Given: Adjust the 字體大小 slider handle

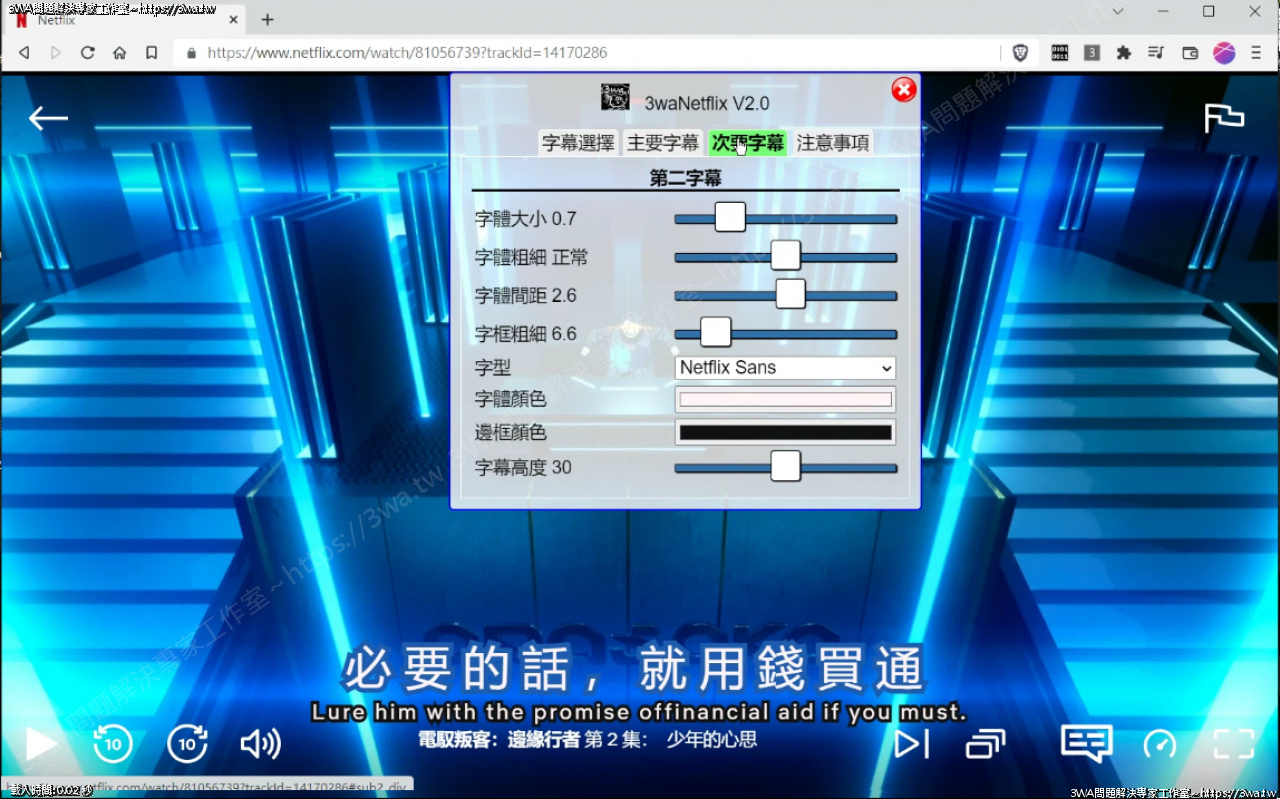Looking at the screenshot, I should pos(729,217).
